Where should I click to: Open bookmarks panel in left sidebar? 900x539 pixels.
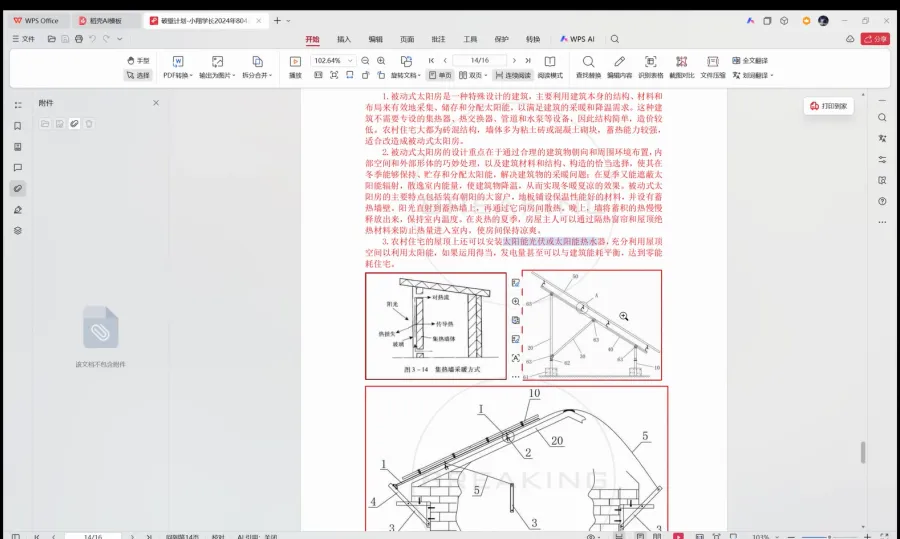point(18,126)
